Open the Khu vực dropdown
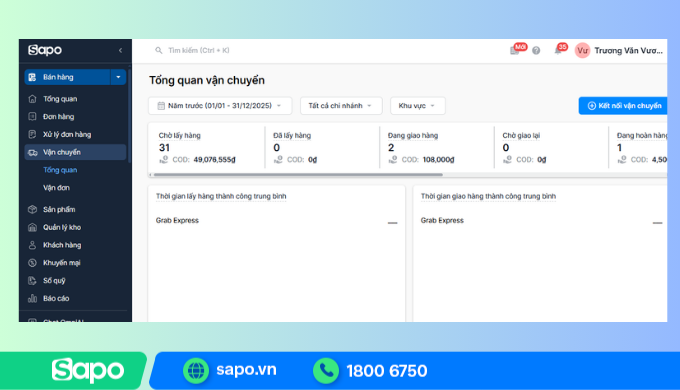 coord(418,106)
